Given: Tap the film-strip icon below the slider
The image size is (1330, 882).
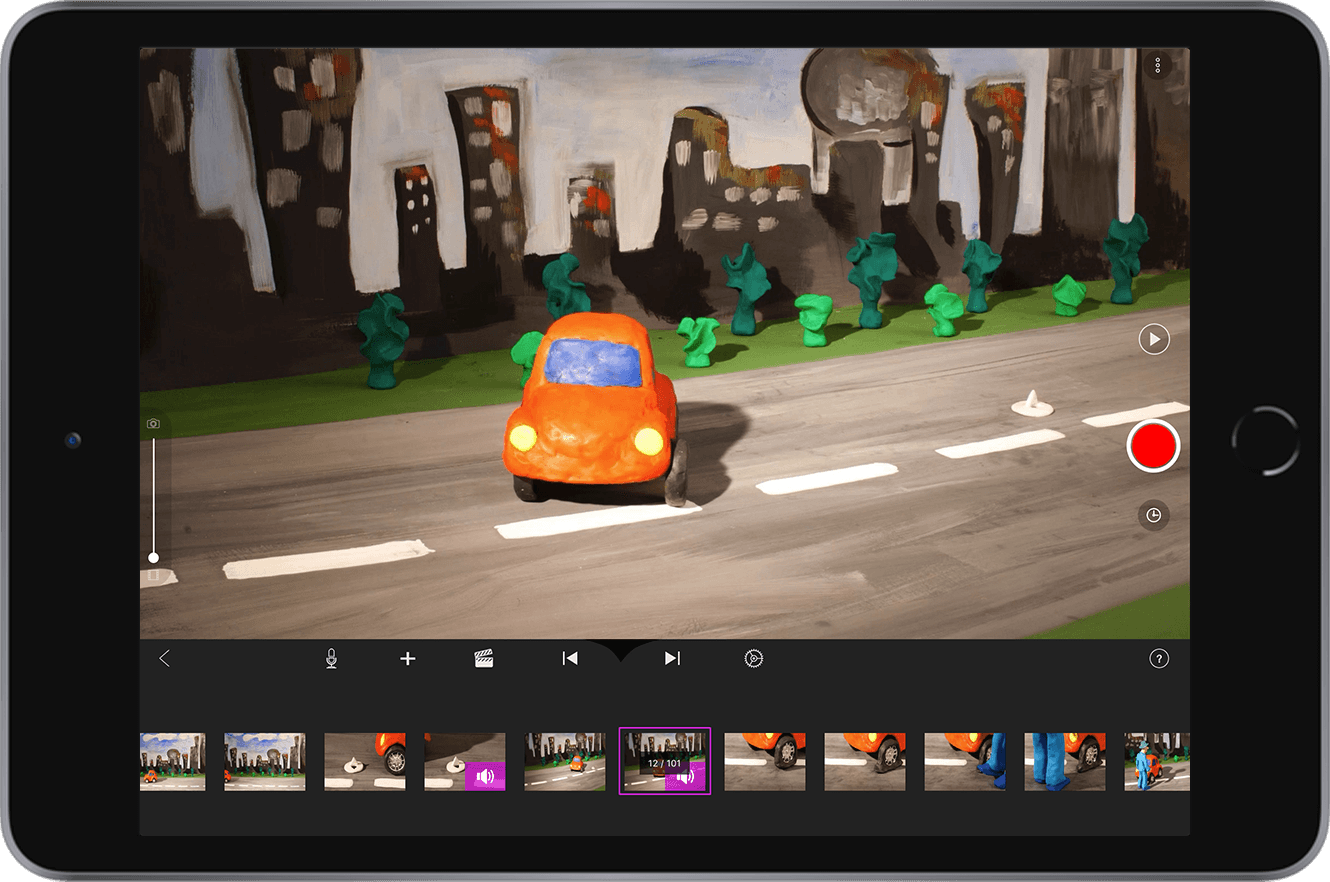Looking at the screenshot, I should point(153,576).
